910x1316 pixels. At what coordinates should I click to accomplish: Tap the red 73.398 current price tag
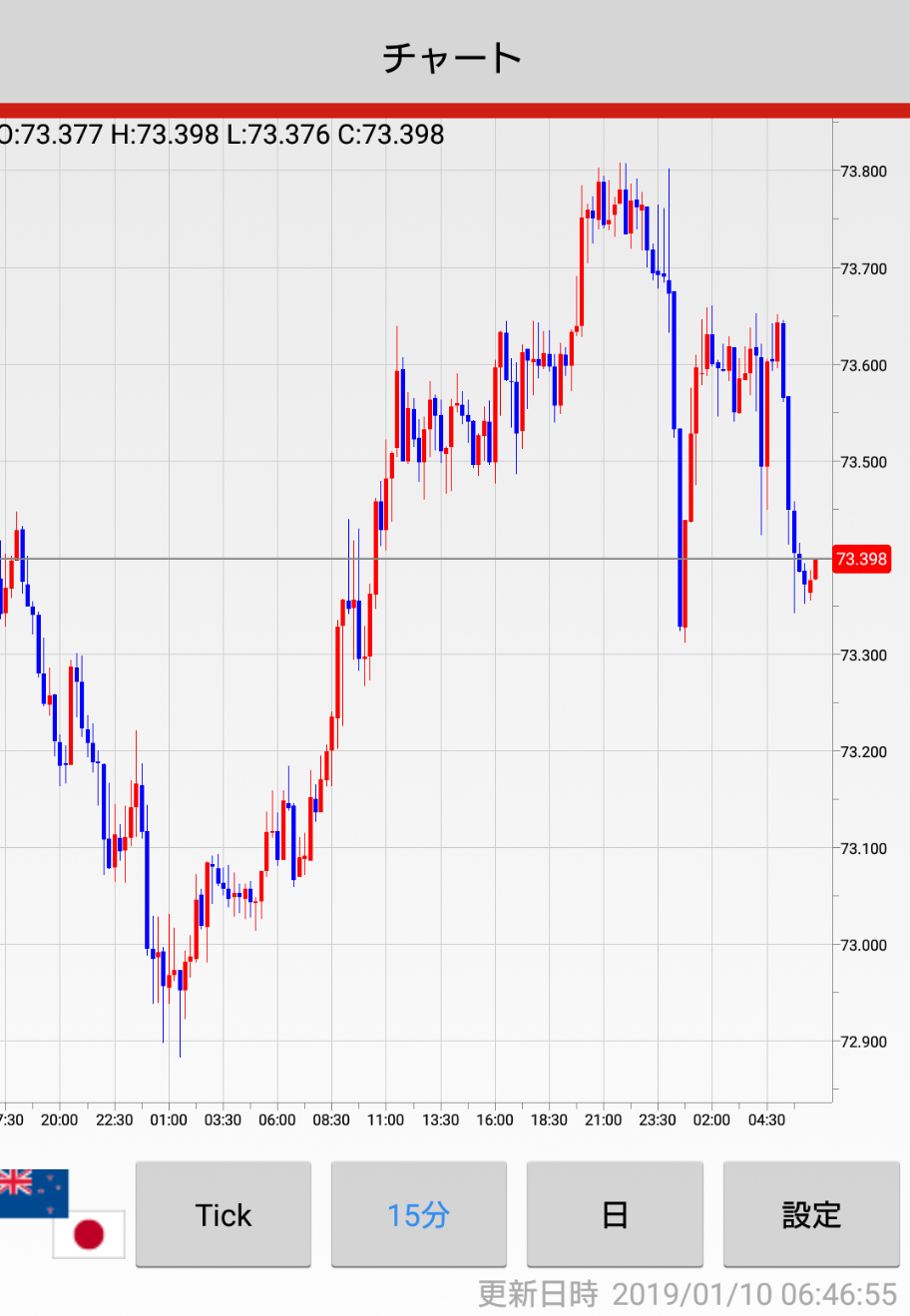860,559
